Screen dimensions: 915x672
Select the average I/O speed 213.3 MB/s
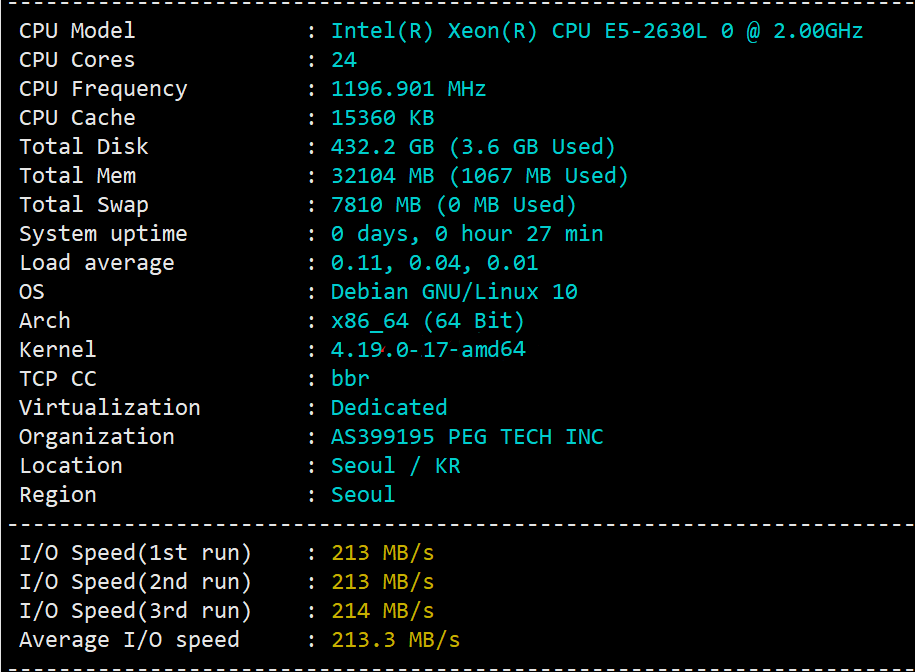coord(396,640)
